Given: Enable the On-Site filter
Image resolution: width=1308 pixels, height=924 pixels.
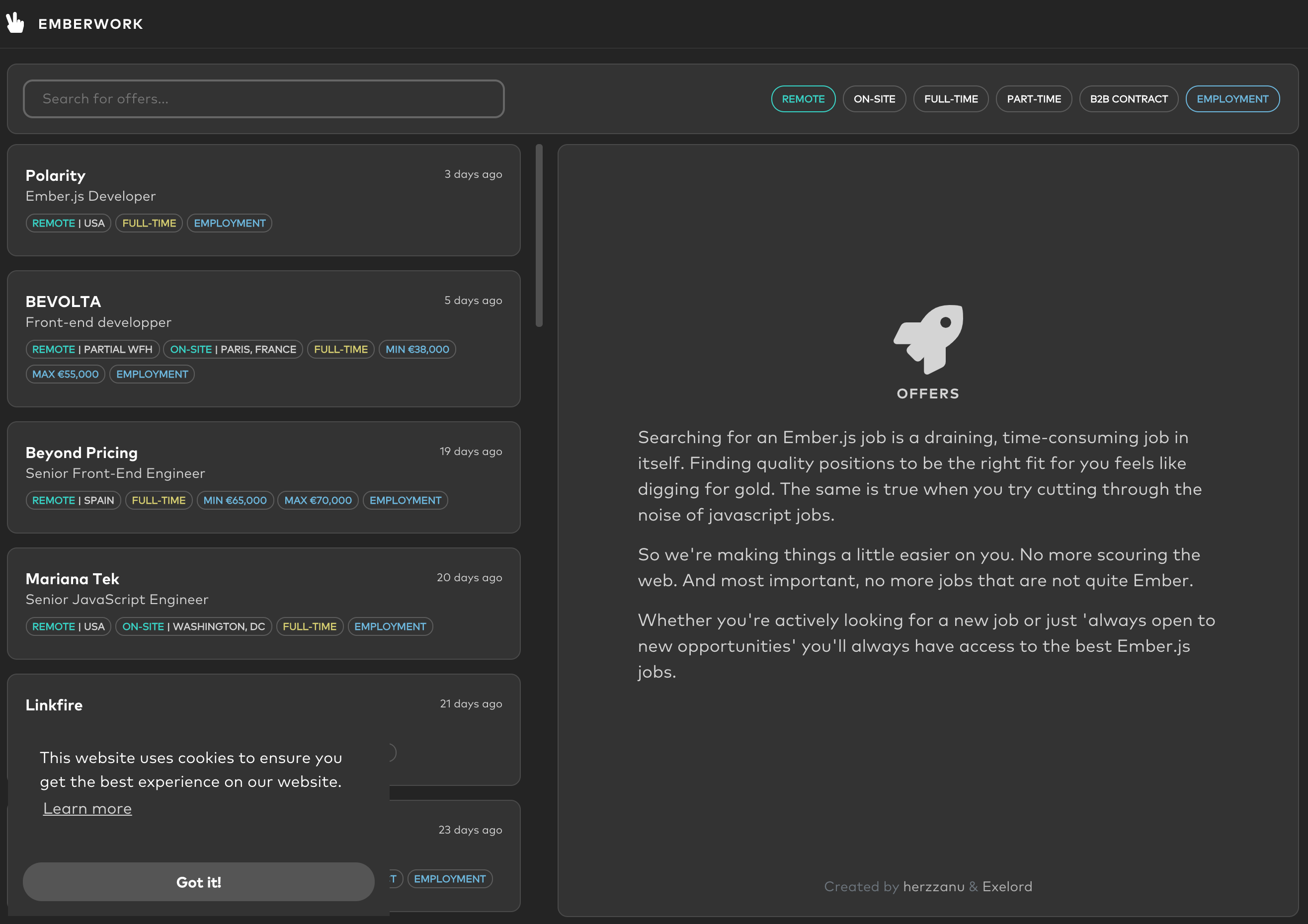Looking at the screenshot, I should pyautogui.click(x=874, y=99).
